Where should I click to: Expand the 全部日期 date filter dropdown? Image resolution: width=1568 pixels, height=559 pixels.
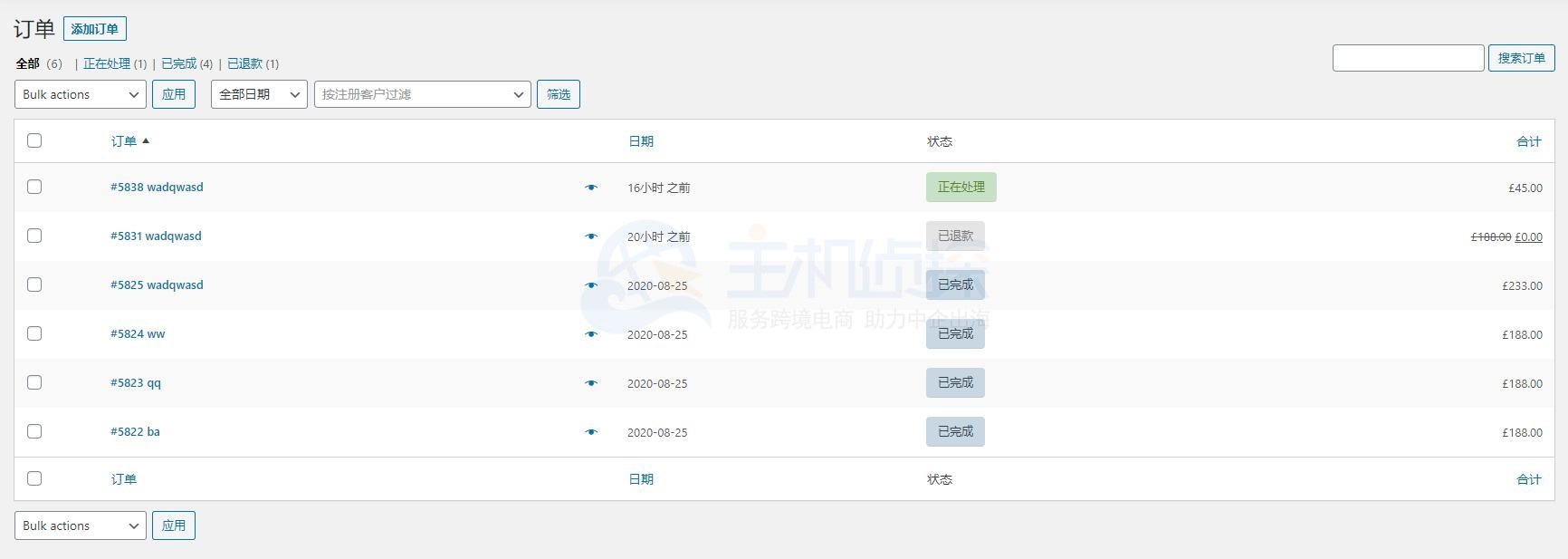point(259,94)
